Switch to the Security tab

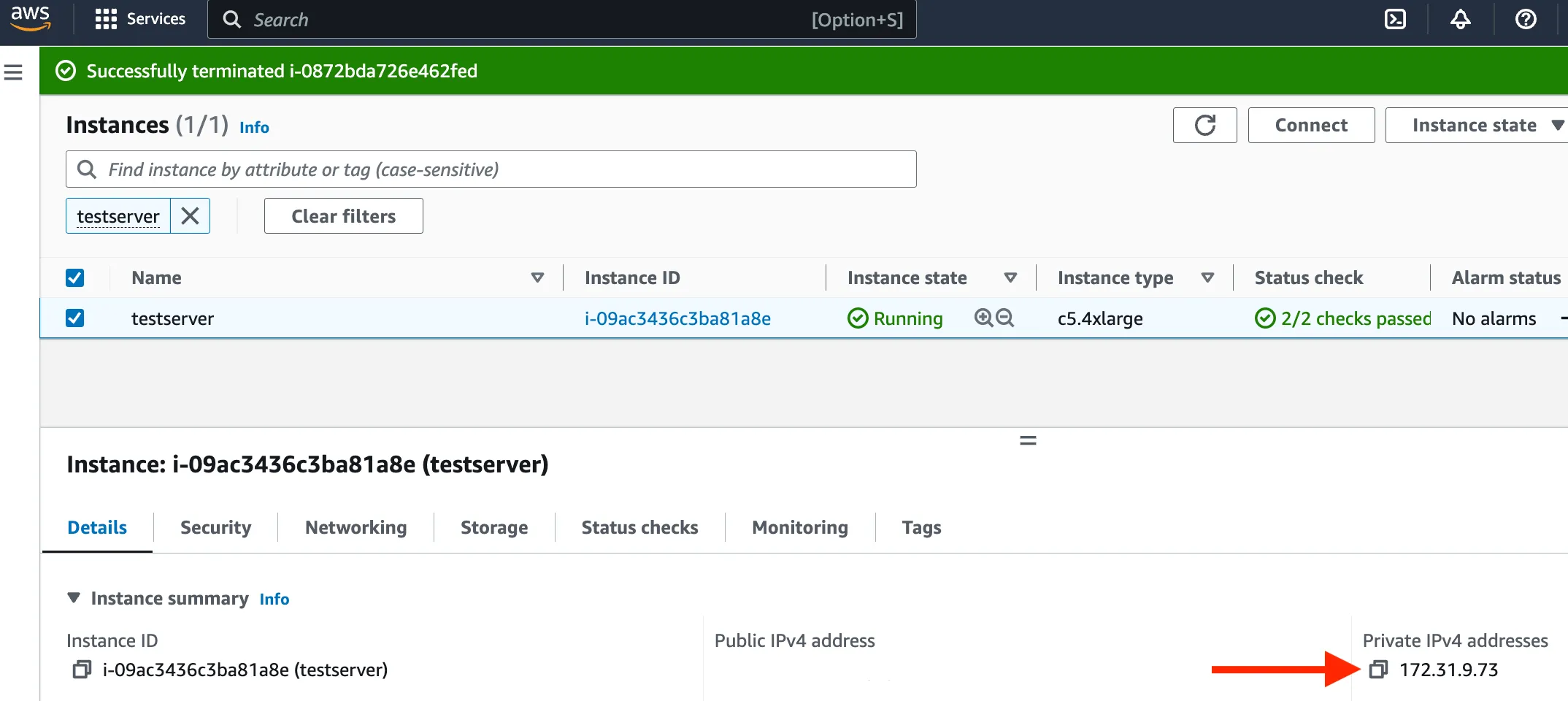click(x=215, y=527)
